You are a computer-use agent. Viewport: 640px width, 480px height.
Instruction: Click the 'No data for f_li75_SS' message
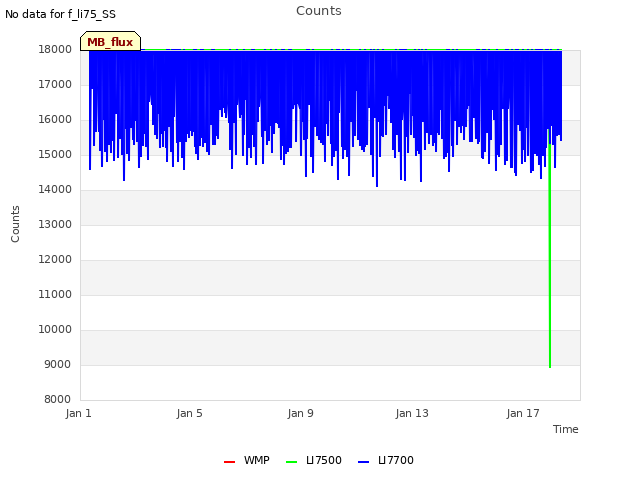60,14
